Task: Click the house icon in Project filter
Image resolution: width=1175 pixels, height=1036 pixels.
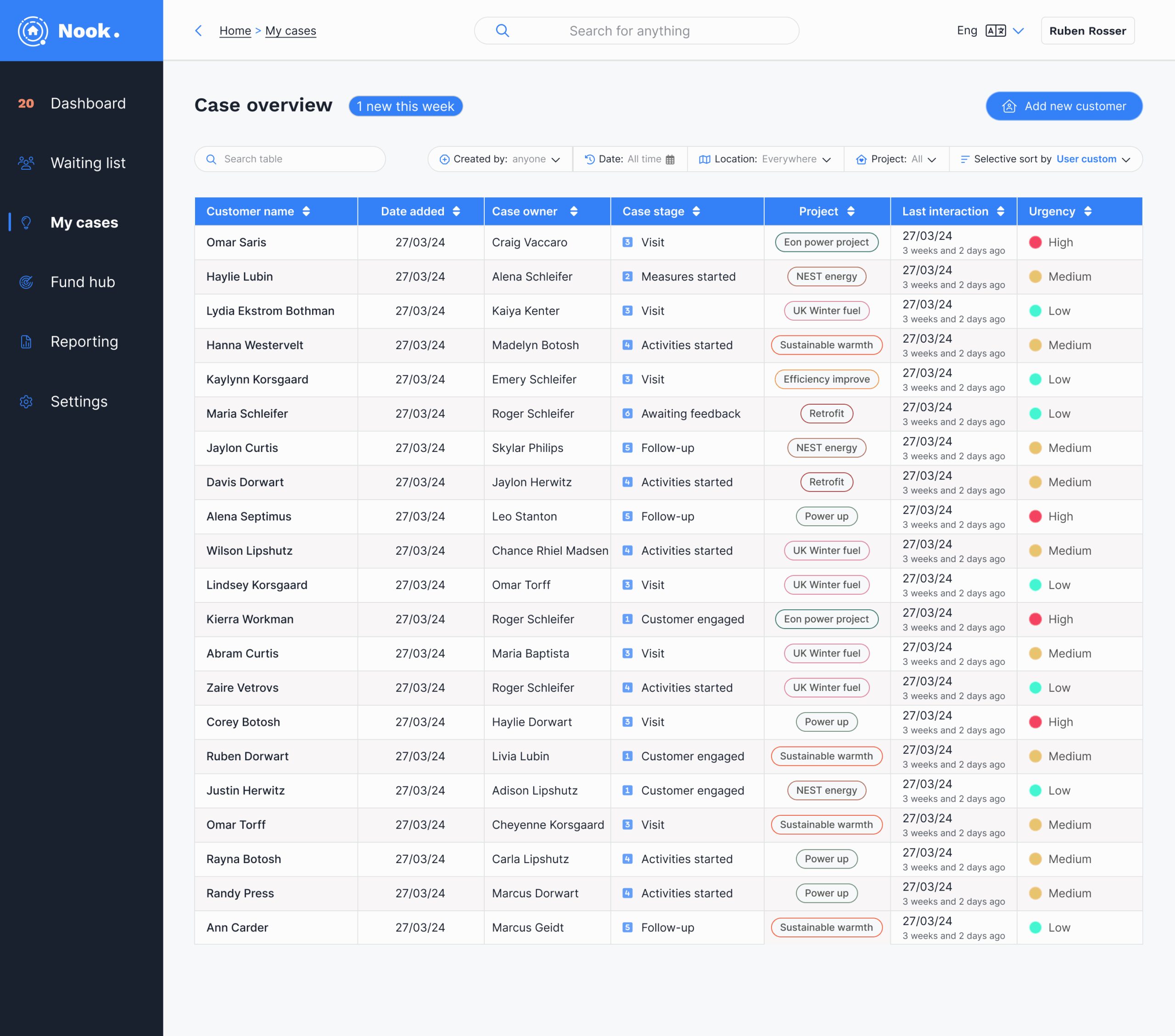Action: pos(861,159)
